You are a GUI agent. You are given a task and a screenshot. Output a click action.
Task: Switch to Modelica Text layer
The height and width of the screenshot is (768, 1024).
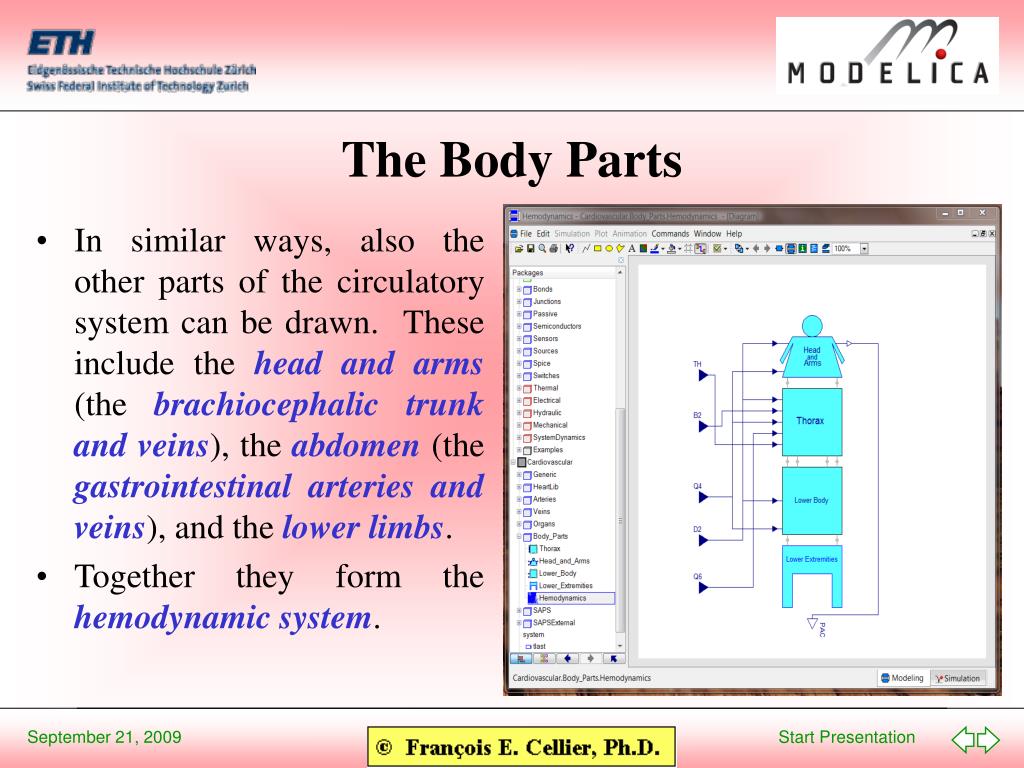(x=814, y=248)
